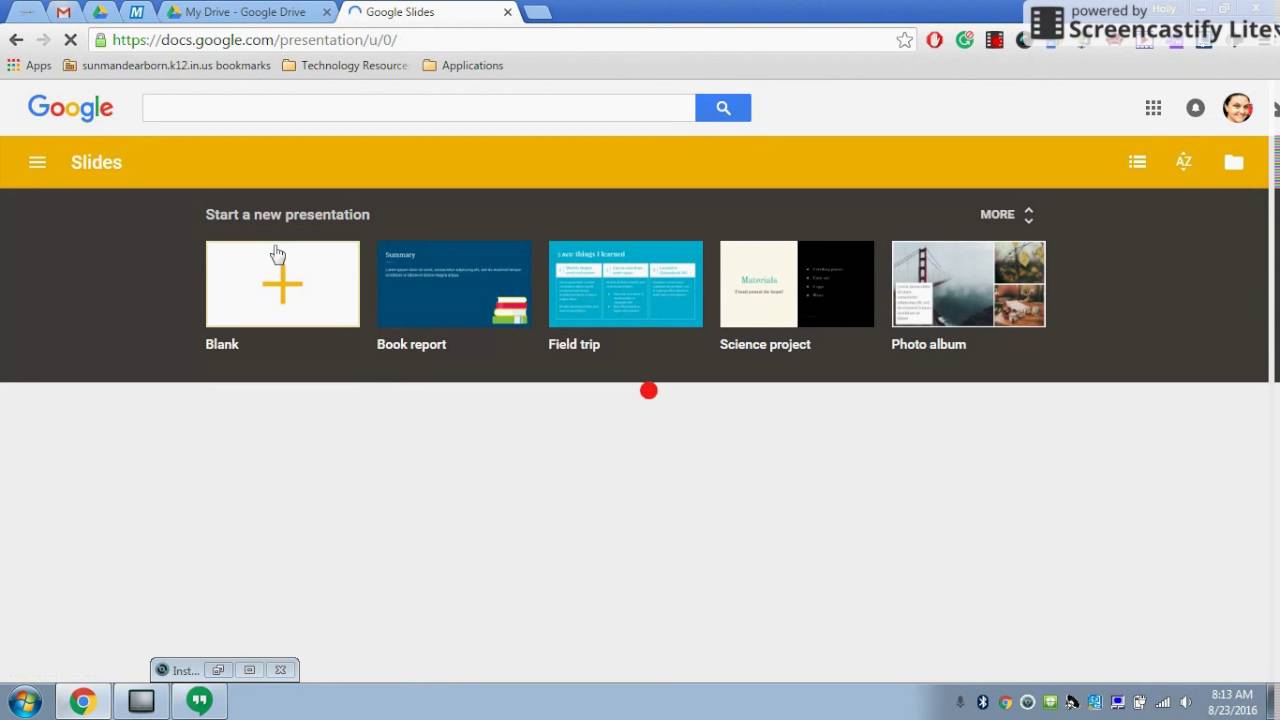Click the 'Start a new presentation' heading

(x=287, y=214)
